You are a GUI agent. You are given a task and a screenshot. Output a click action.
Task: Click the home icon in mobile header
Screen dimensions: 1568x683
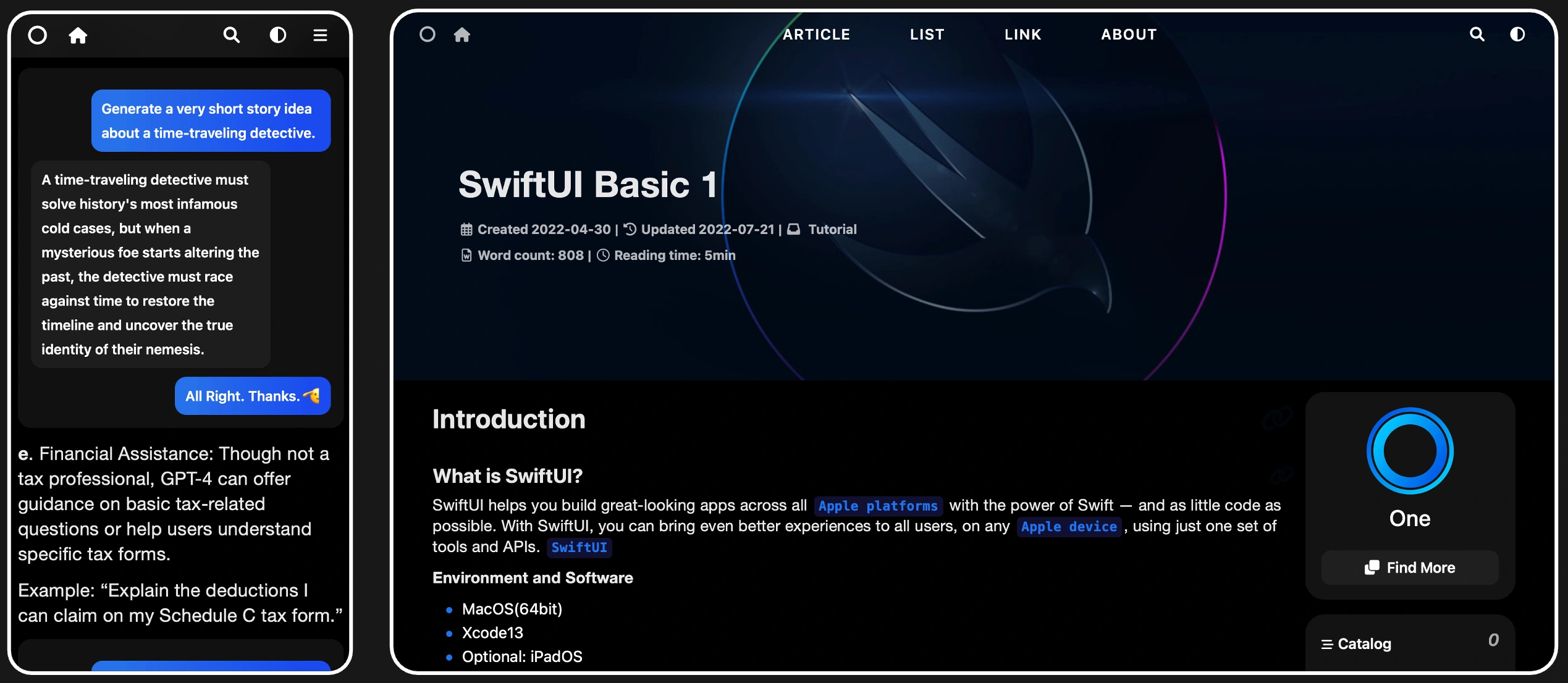78,35
